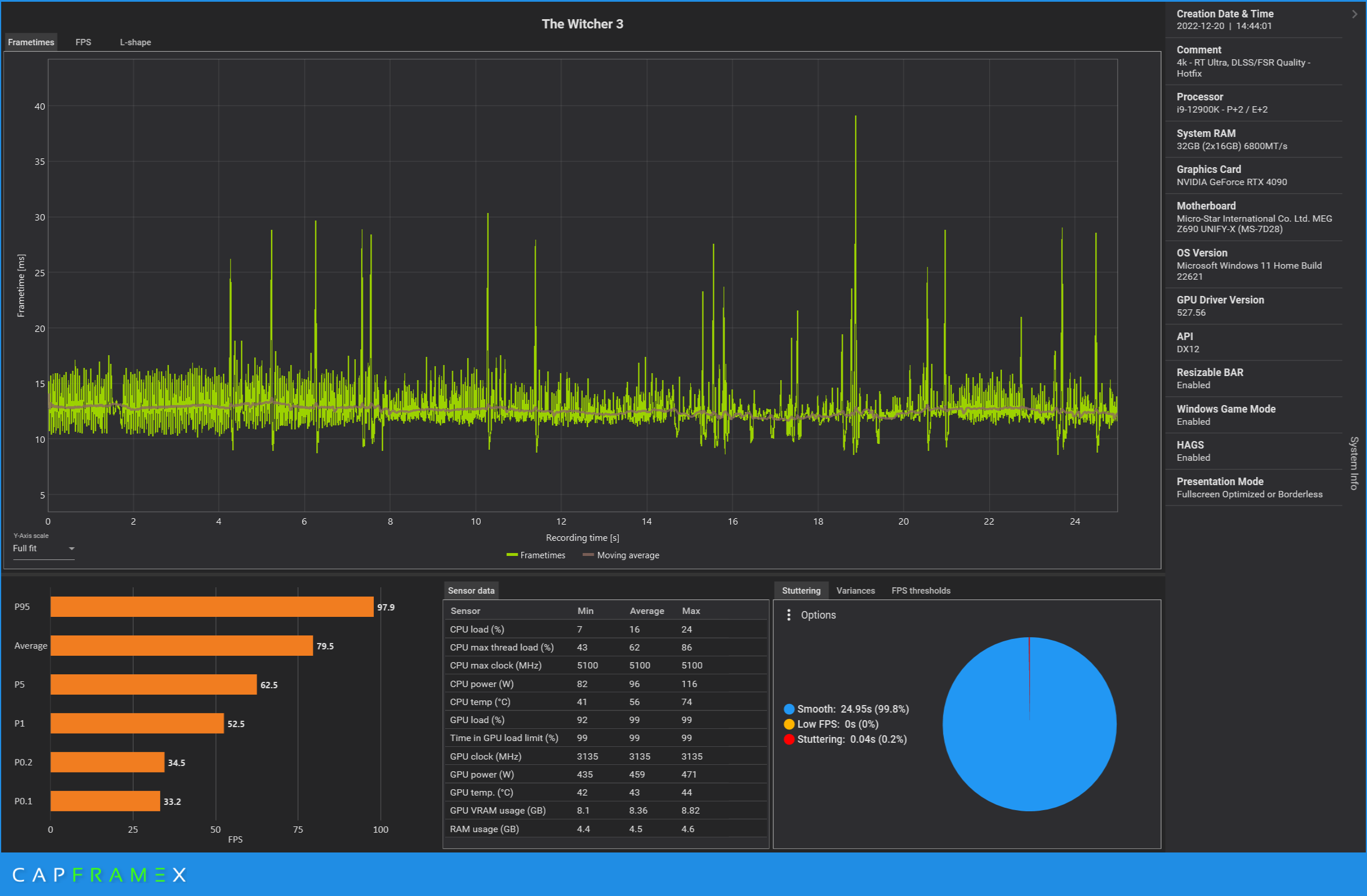Switch to the FPS chart tab
1367x896 pixels.
(83, 42)
